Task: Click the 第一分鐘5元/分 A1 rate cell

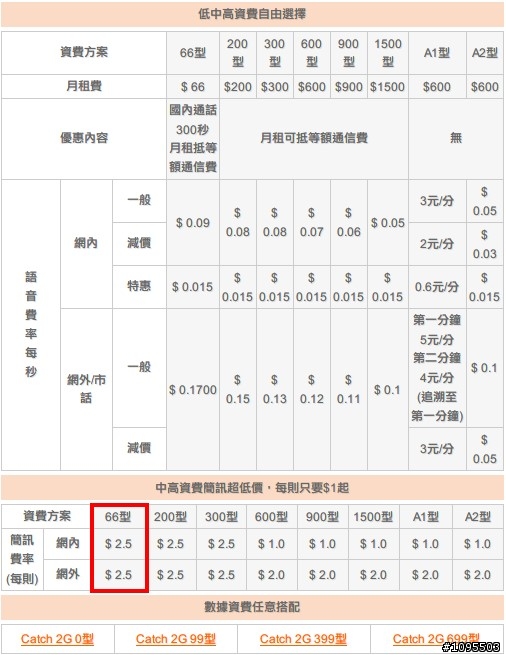Action: [x=437, y=368]
